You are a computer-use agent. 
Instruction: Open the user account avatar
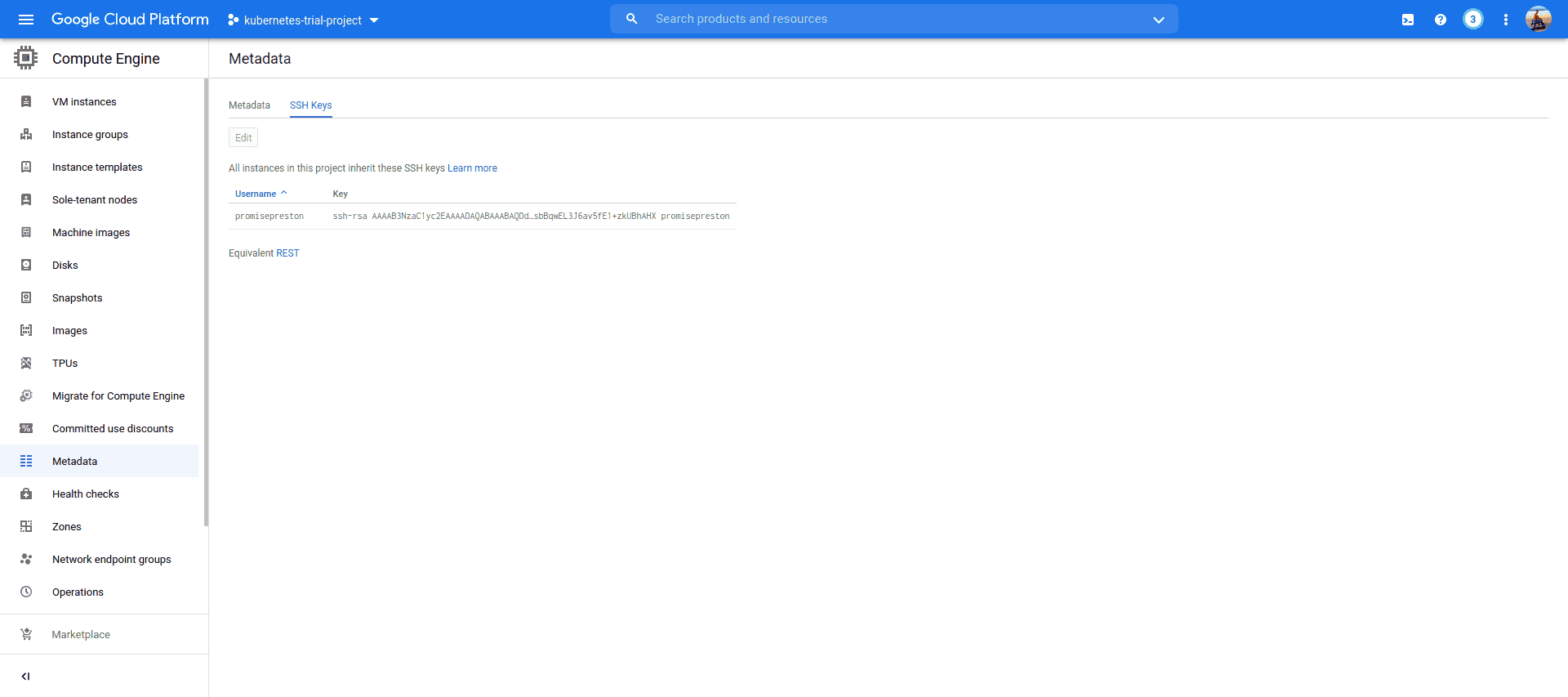coord(1539,19)
